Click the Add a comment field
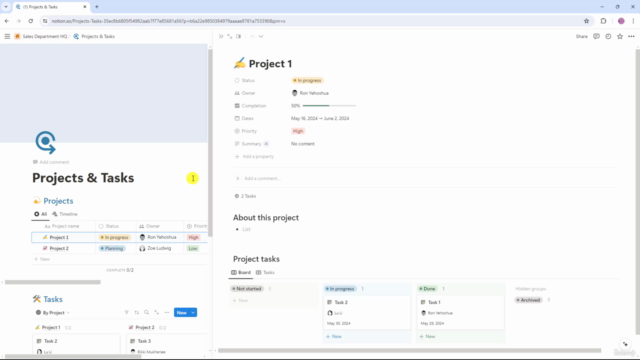 coord(262,178)
